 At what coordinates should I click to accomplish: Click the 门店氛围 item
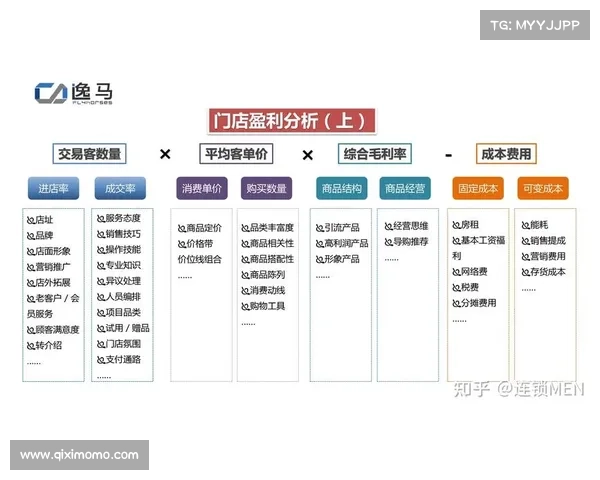click(119, 344)
